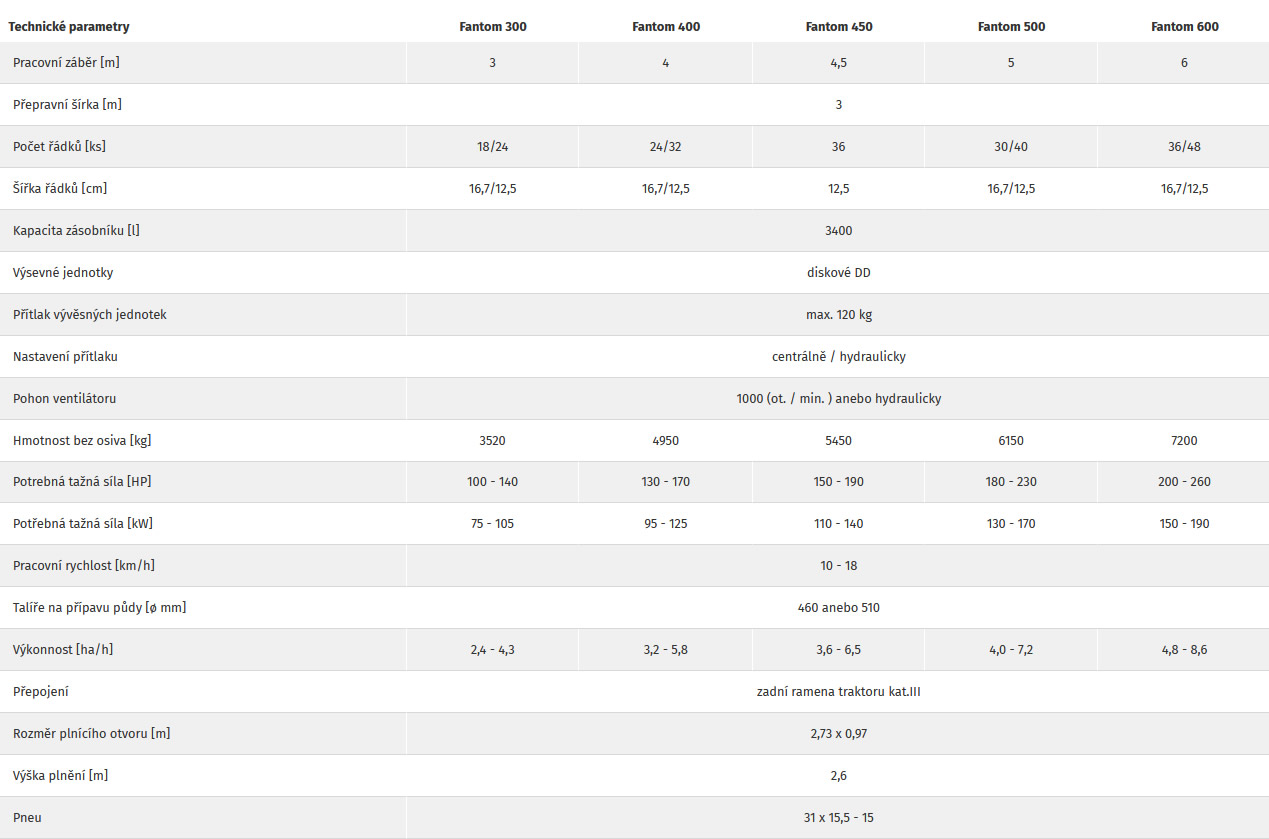Select the Pracovní záběr [m] row label
1269x839 pixels.
click(x=67, y=63)
